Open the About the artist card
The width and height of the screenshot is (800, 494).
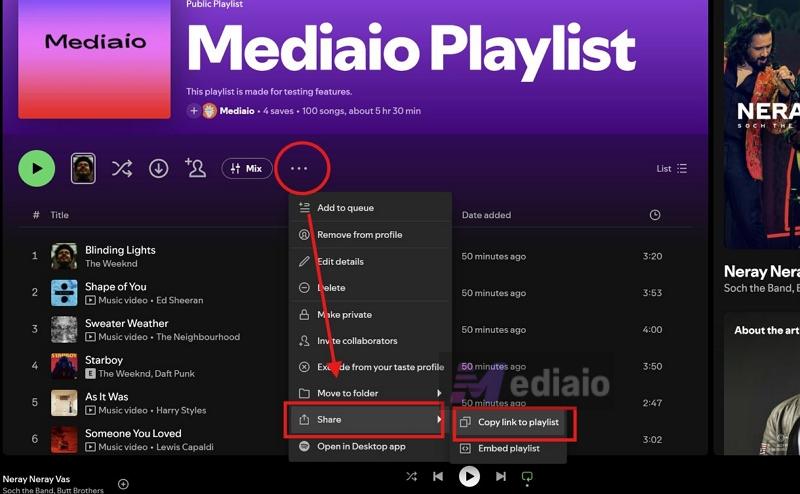pyautogui.click(x=762, y=384)
